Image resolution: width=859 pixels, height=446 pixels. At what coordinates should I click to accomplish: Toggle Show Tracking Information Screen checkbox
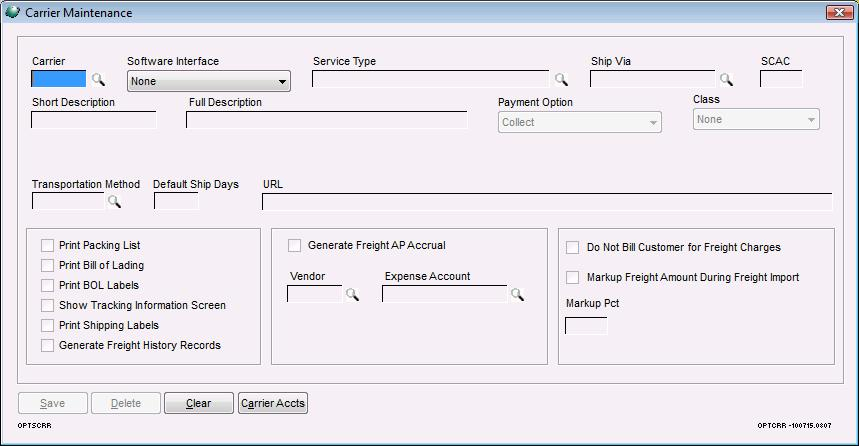pyautogui.click(x=48, y=305)
